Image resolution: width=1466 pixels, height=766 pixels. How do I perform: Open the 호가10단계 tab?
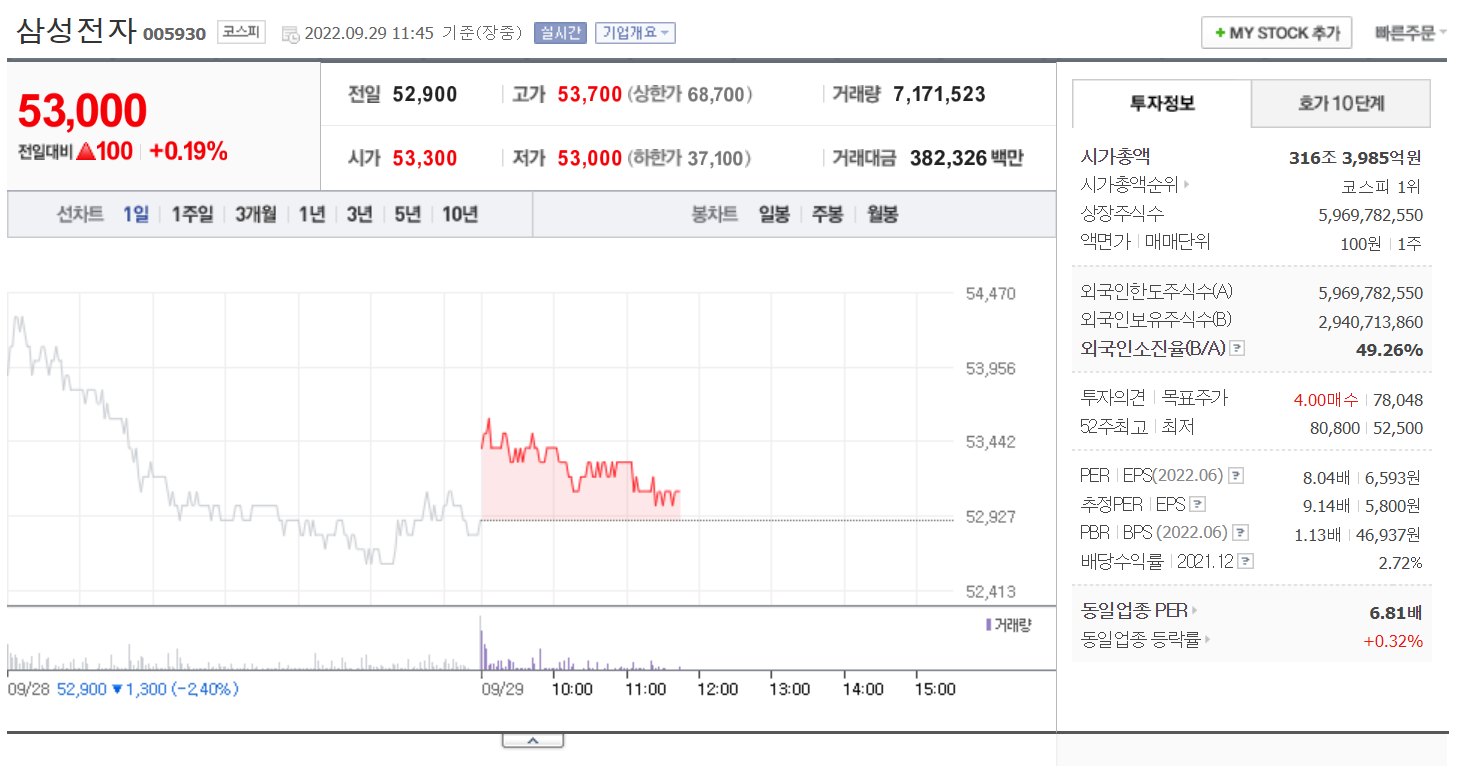pos(1341,103)
